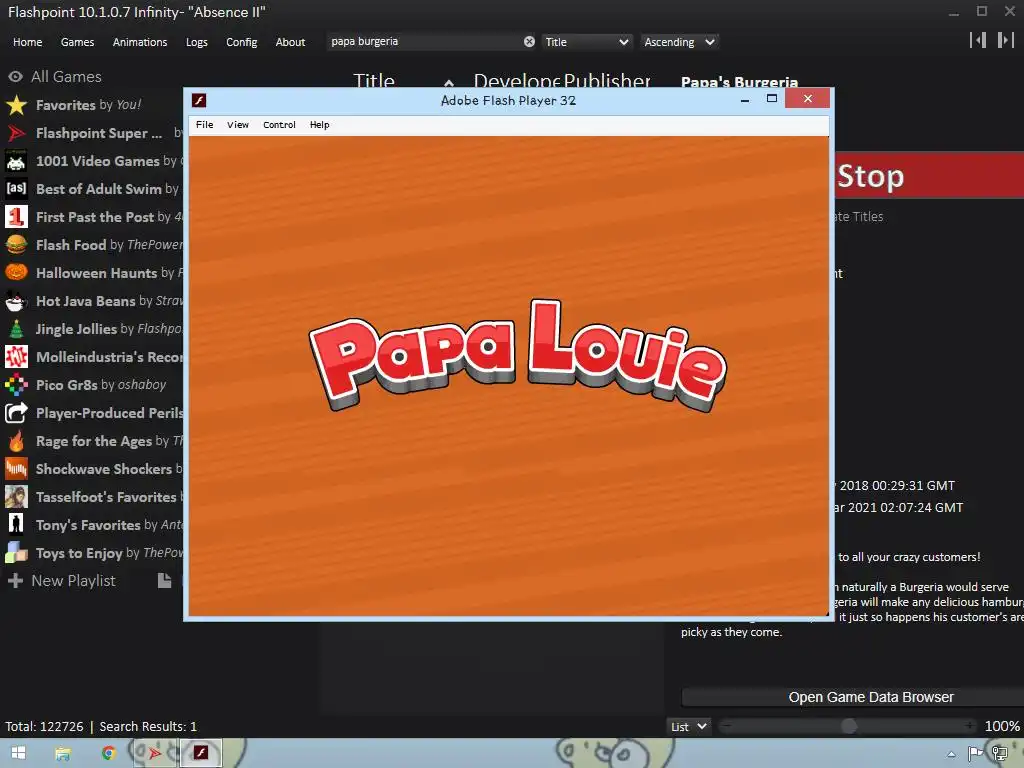Toggle the left sidebar collapse icon
Screen dimensions: 1024x768
tap(978, 40)
